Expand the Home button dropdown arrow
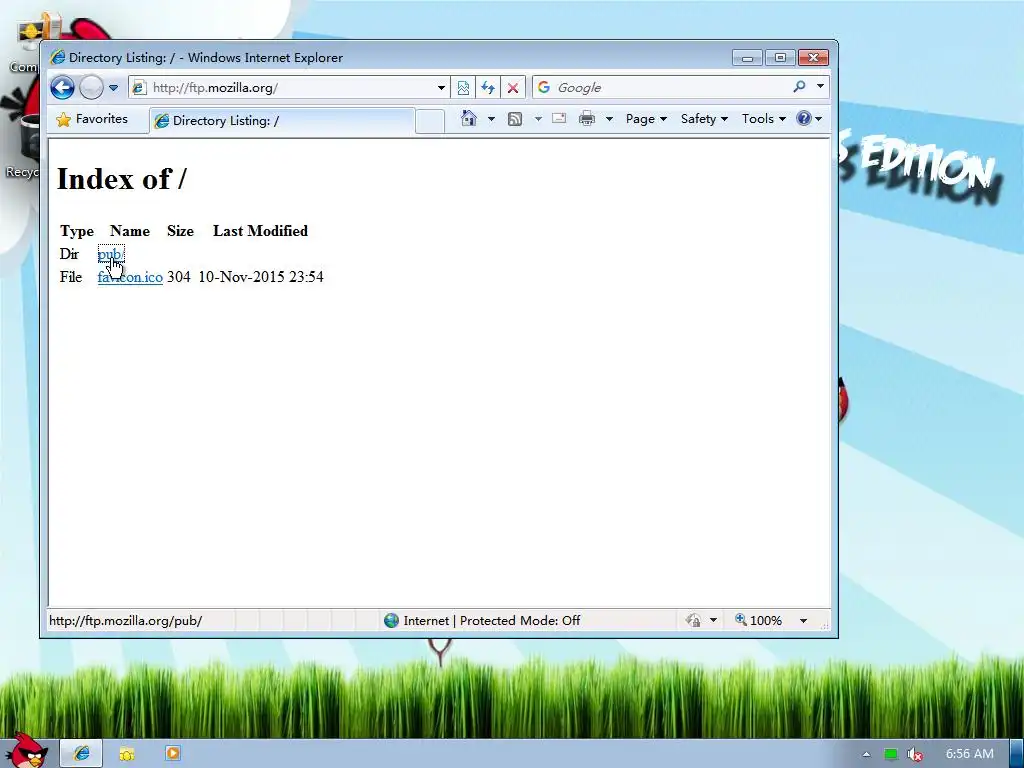Viewport: 1024px width, 768px height. pyautogui.click(x=491, y=119)
